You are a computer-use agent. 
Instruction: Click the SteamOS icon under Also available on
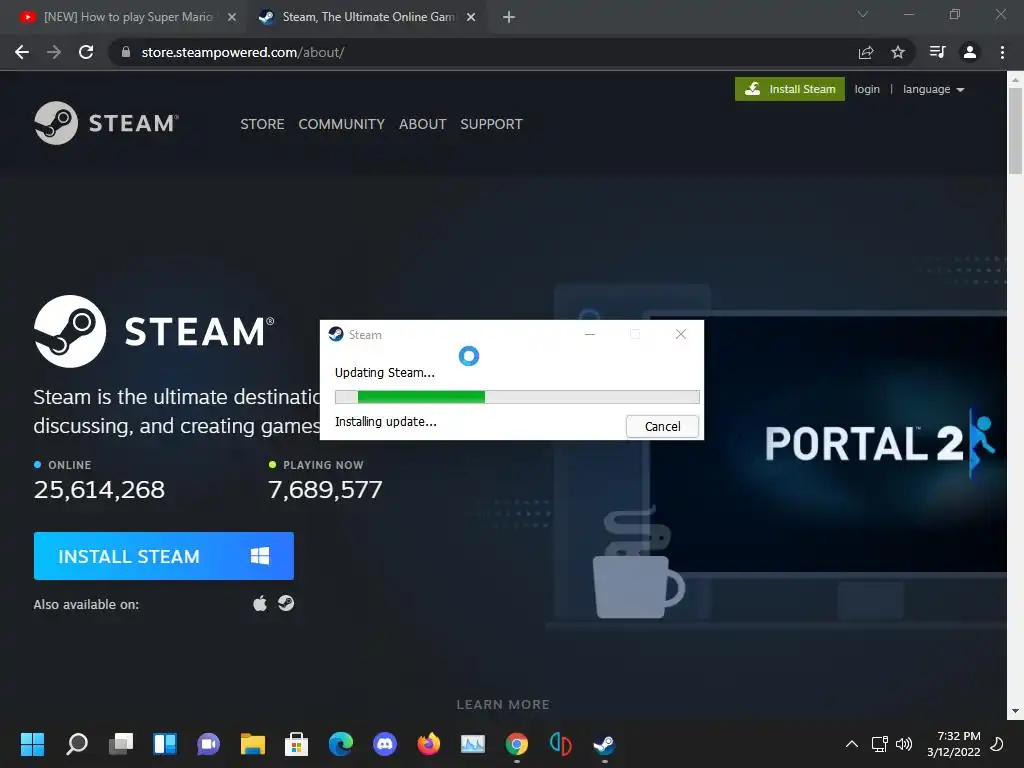point(286,603)
